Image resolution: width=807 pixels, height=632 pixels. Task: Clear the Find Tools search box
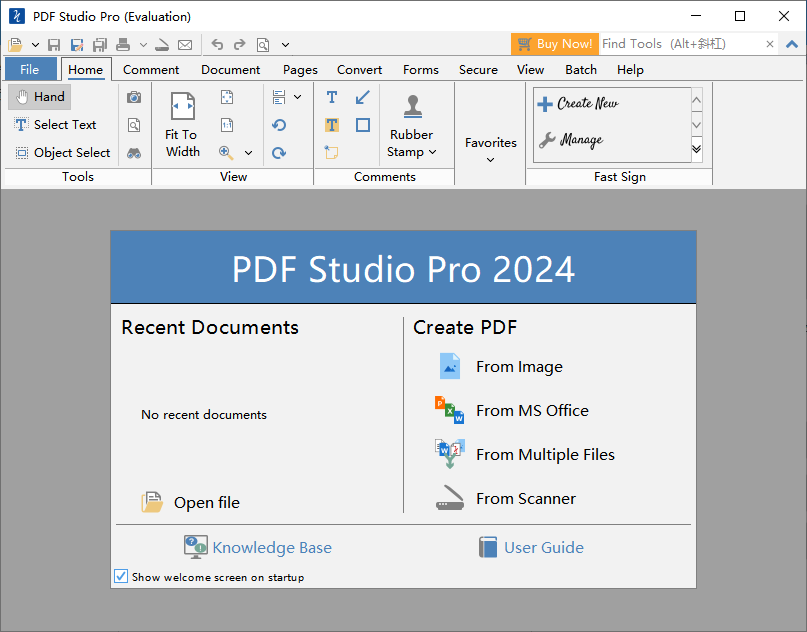click(770, 44)
